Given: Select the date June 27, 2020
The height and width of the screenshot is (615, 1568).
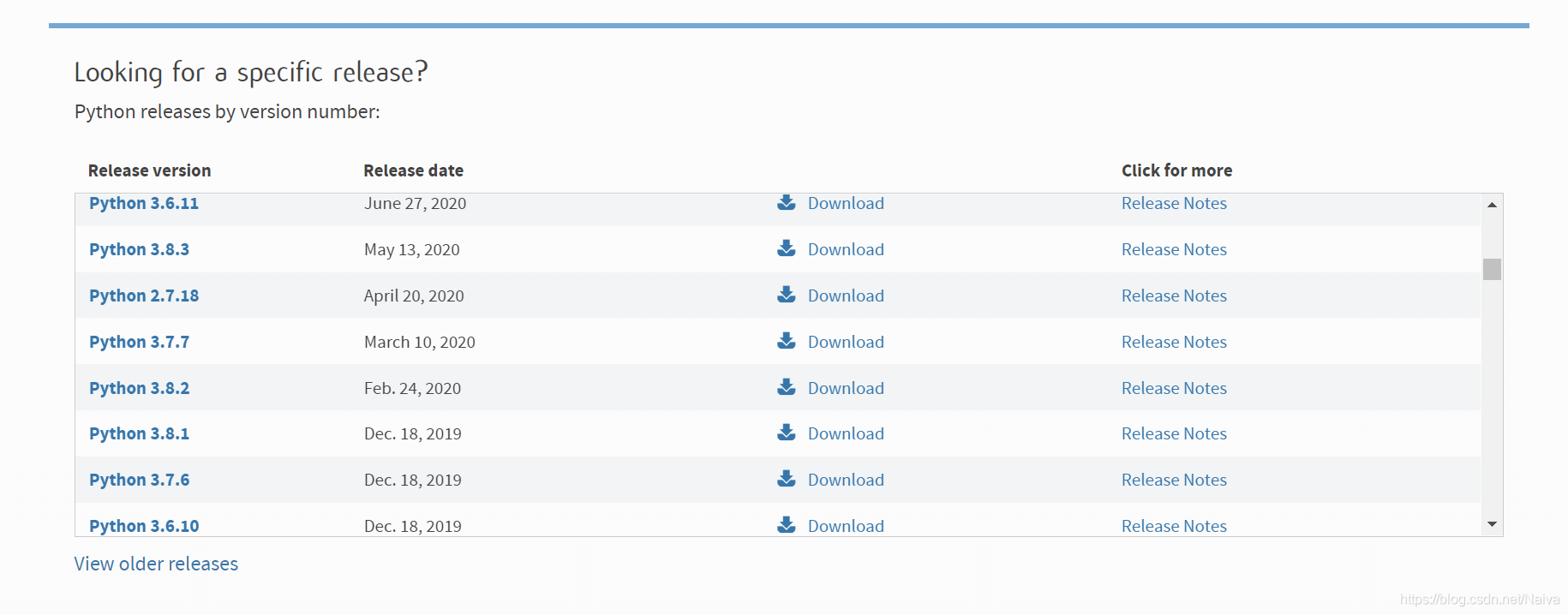Looking at the screenshot, I should click(x=415, y=203).
